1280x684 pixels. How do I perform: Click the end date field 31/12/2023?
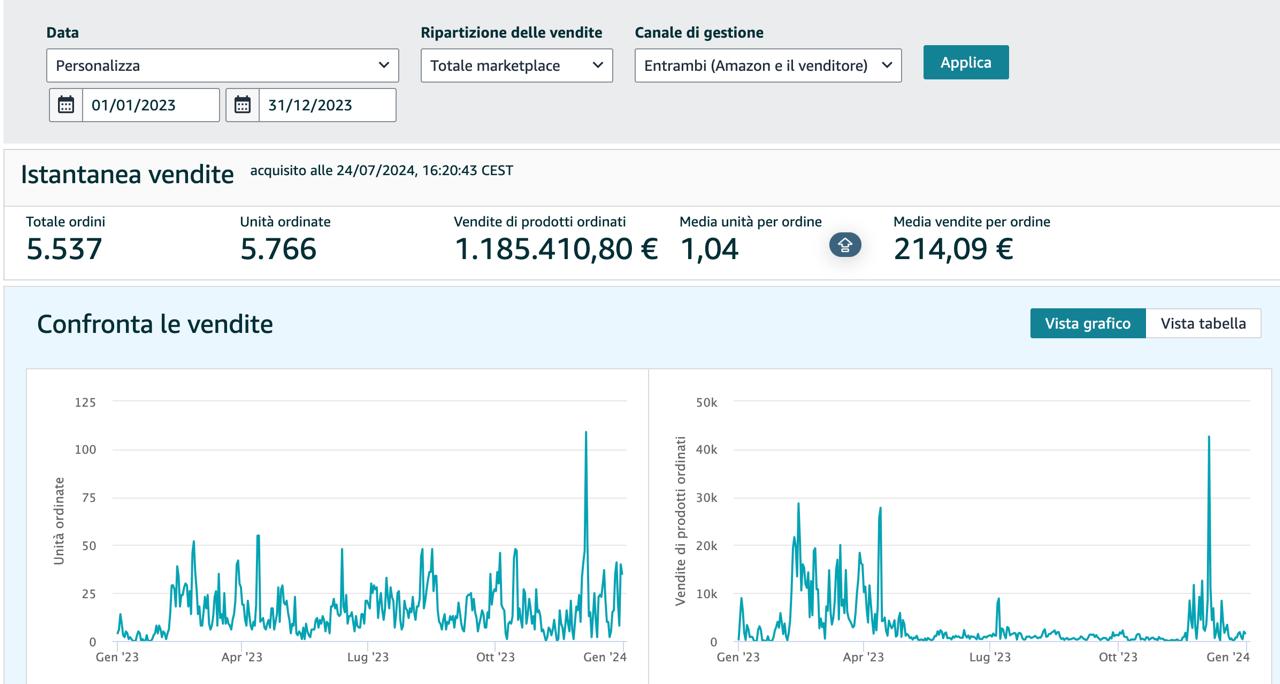coord(326,105)
